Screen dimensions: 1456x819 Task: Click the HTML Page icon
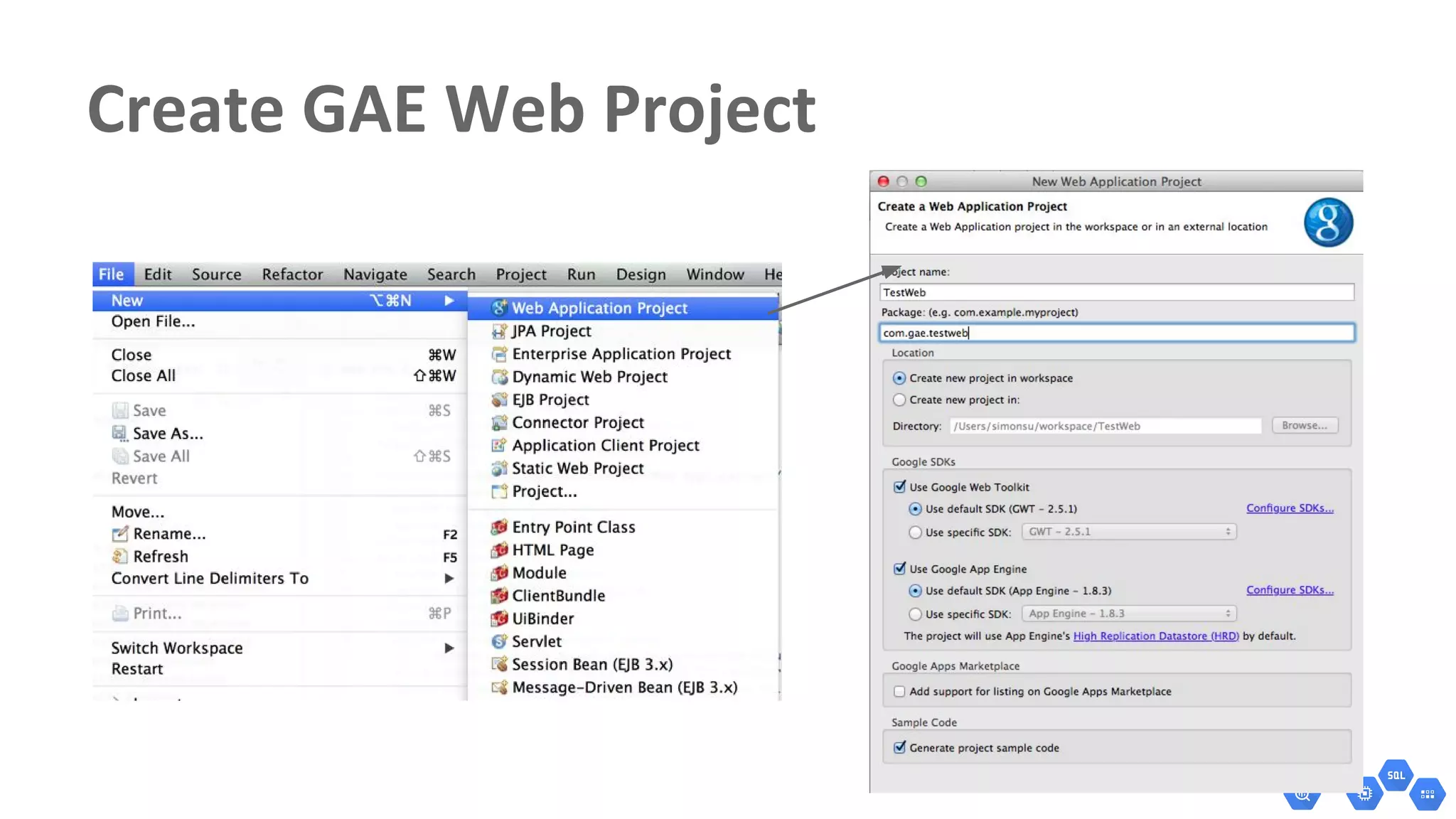click(499, 550)
